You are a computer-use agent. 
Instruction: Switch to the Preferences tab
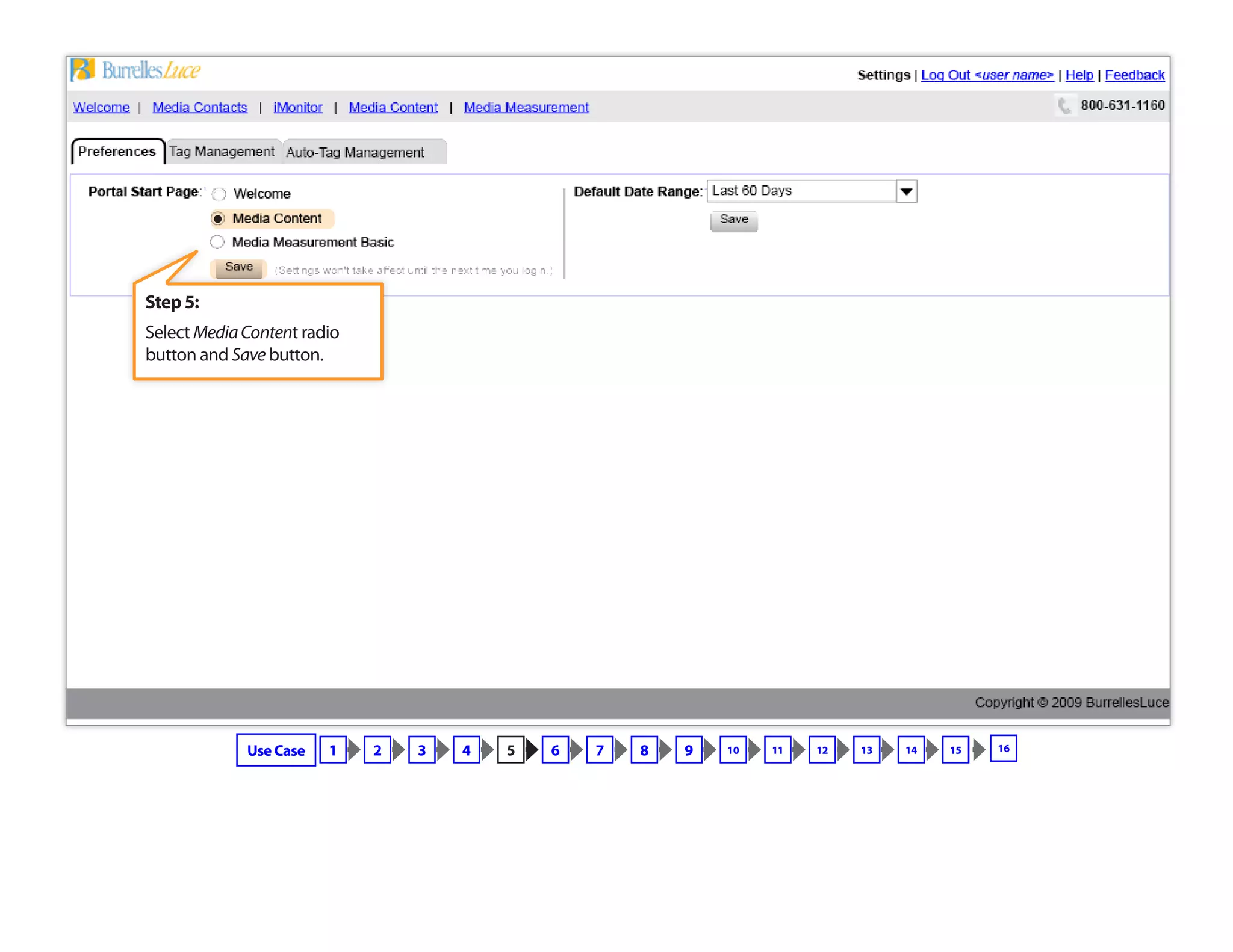117,152
